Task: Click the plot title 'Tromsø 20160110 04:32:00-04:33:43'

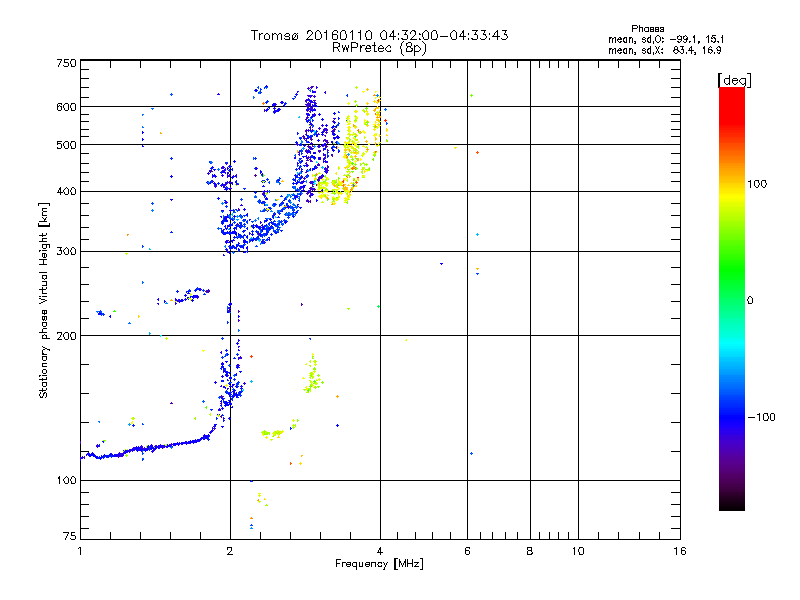Action: pyautogui.click(x=379, y=35)
